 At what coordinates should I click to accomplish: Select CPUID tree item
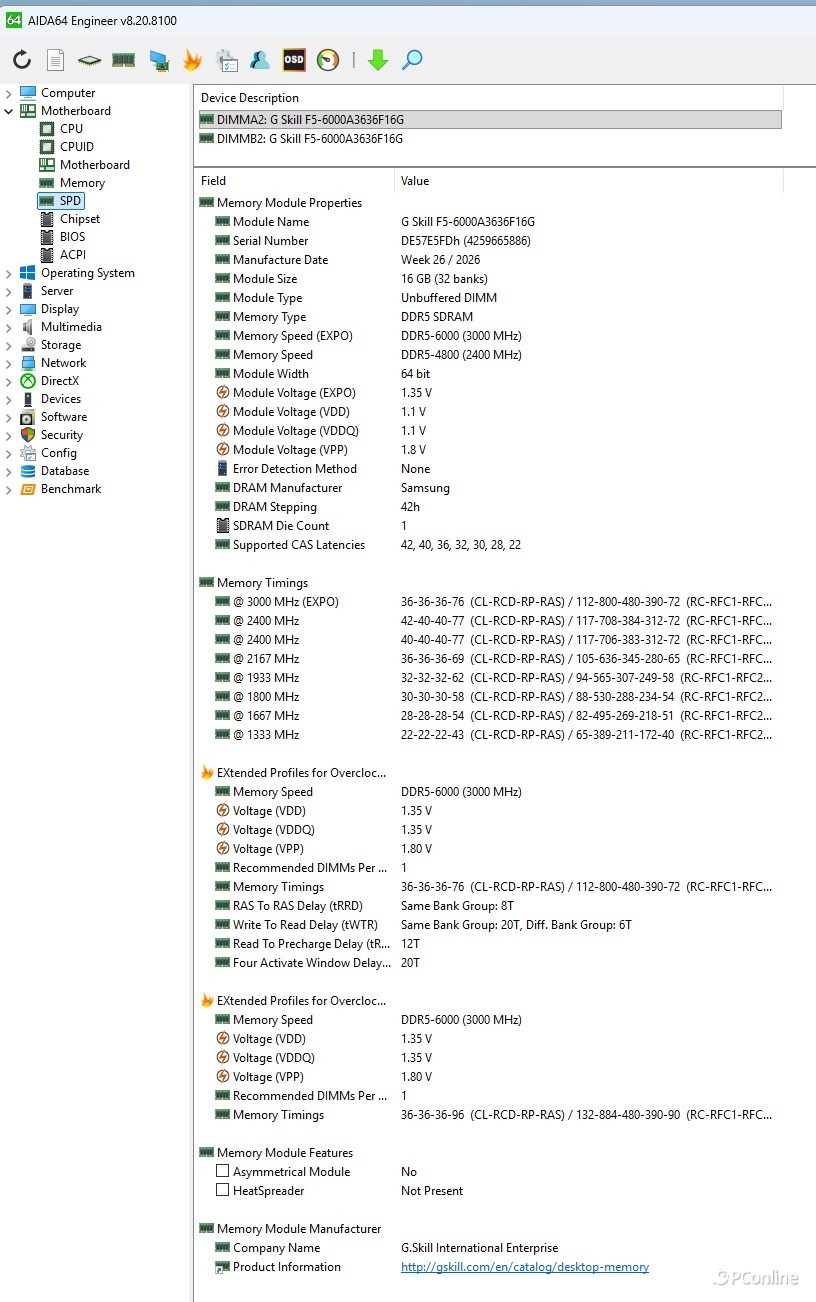click(x=77, y=146)
